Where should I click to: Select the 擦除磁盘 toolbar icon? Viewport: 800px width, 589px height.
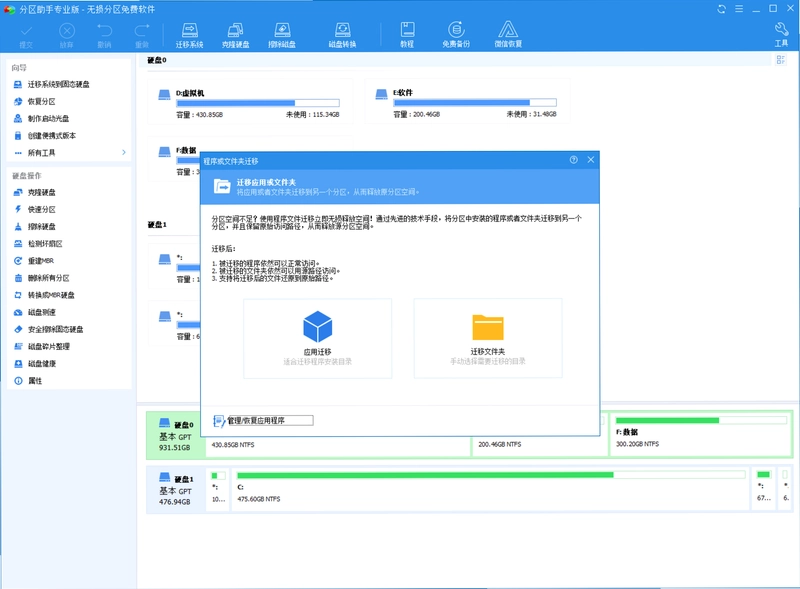click(x=282, y=35)
